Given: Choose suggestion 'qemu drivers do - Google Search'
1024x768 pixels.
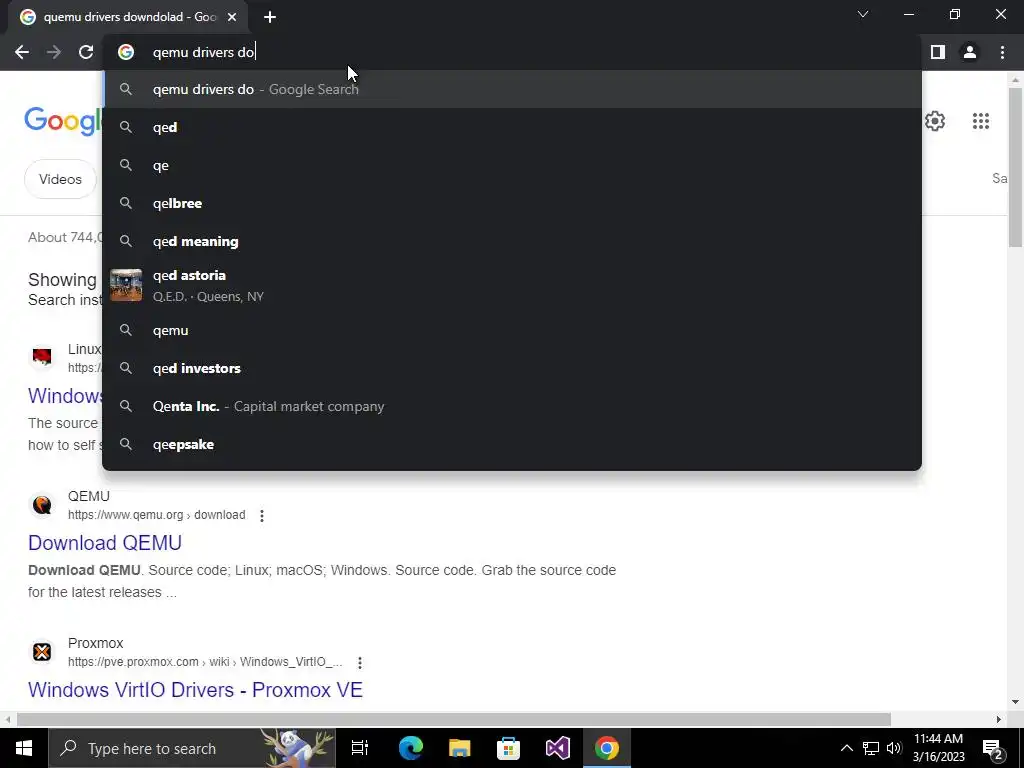Looking at the screenshot, I should point(512,89).
